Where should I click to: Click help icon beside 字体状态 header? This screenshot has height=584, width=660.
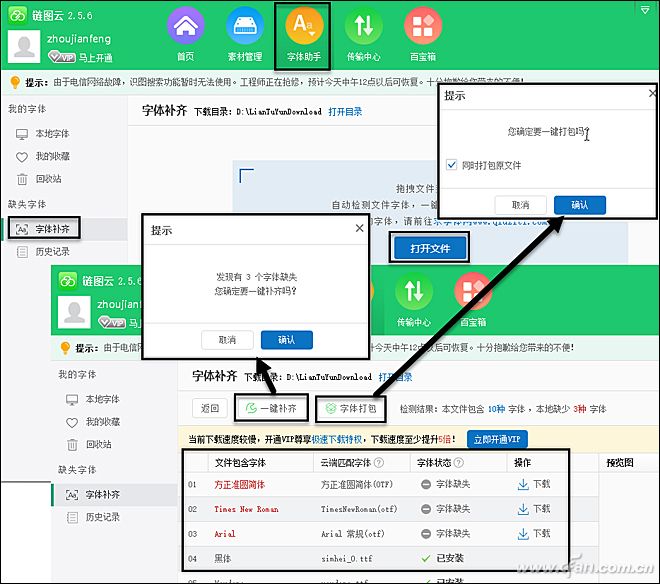click(458, 463)
